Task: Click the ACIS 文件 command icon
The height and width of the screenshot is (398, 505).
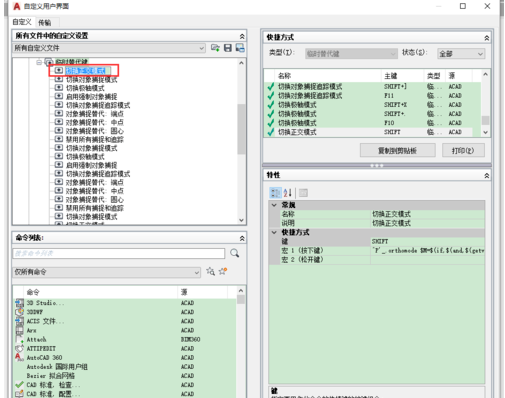Action: 20,321
